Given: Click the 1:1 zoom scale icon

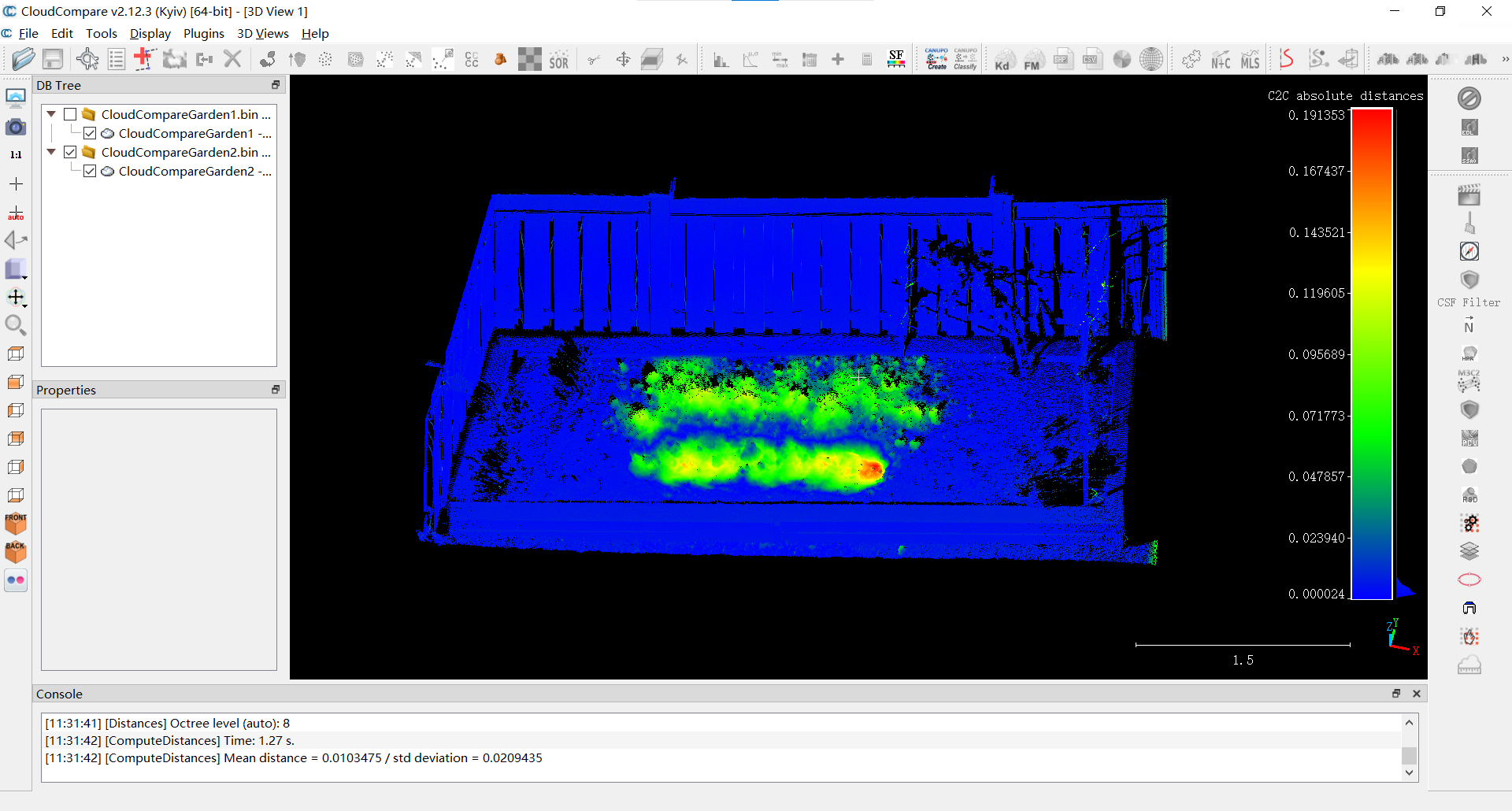Looking at the screenshot, I should point(16,155).
